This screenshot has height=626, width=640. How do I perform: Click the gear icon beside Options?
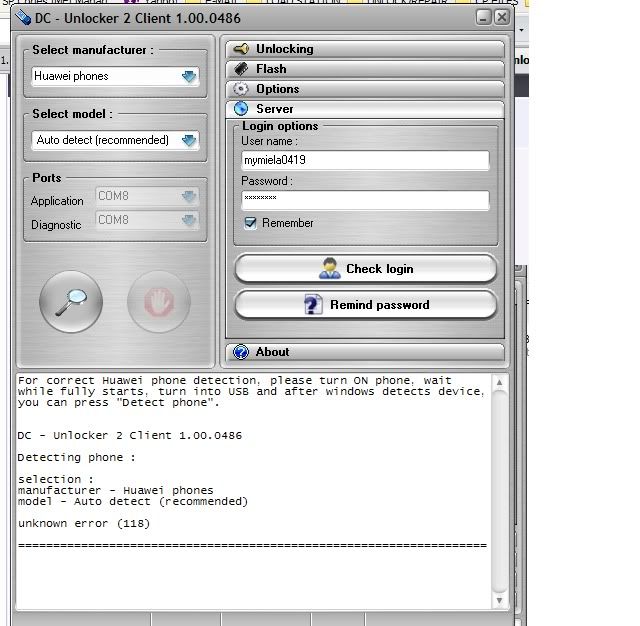pos(240,89)
